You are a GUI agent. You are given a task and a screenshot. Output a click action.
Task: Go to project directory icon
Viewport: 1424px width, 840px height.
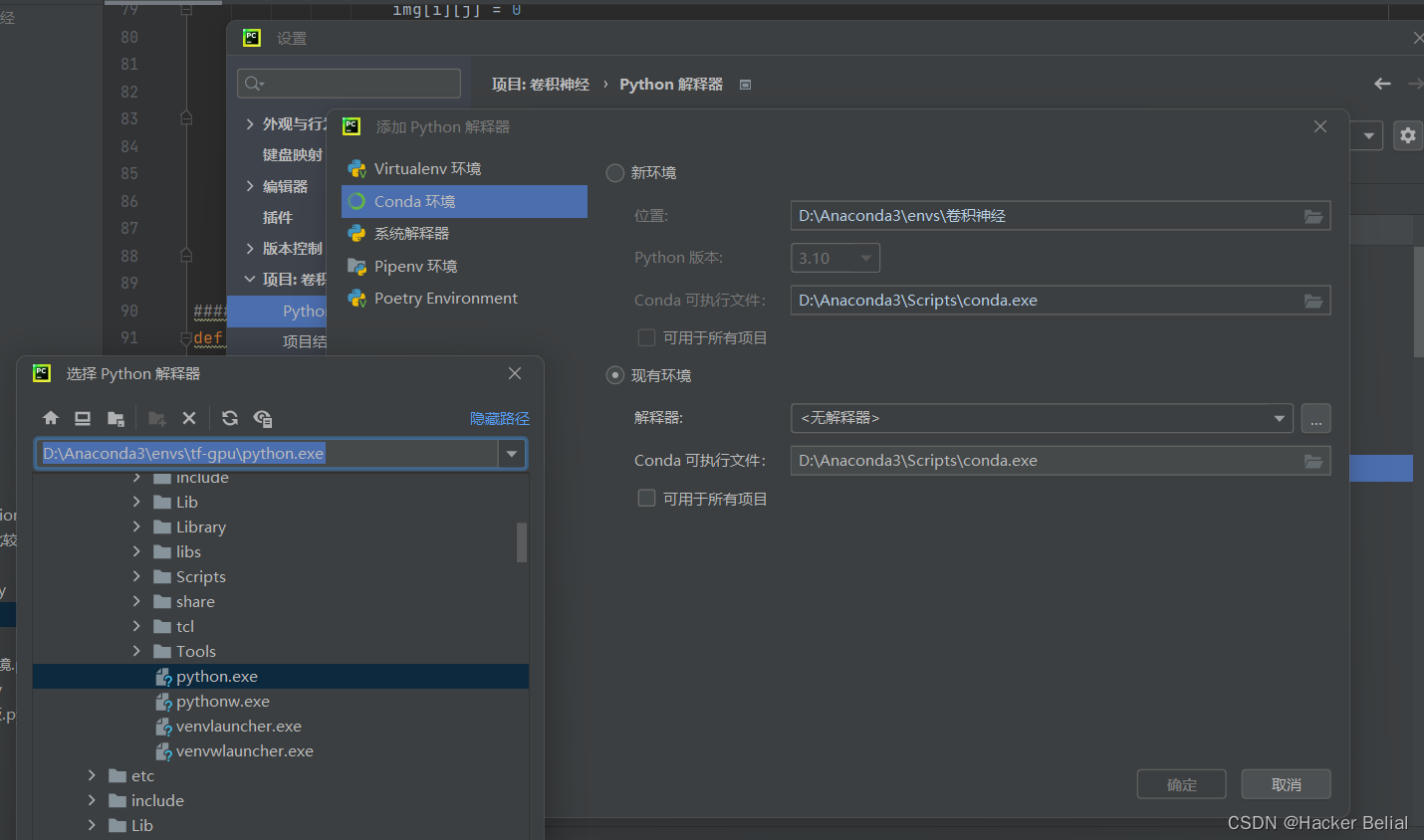click(x=116, y=418)
